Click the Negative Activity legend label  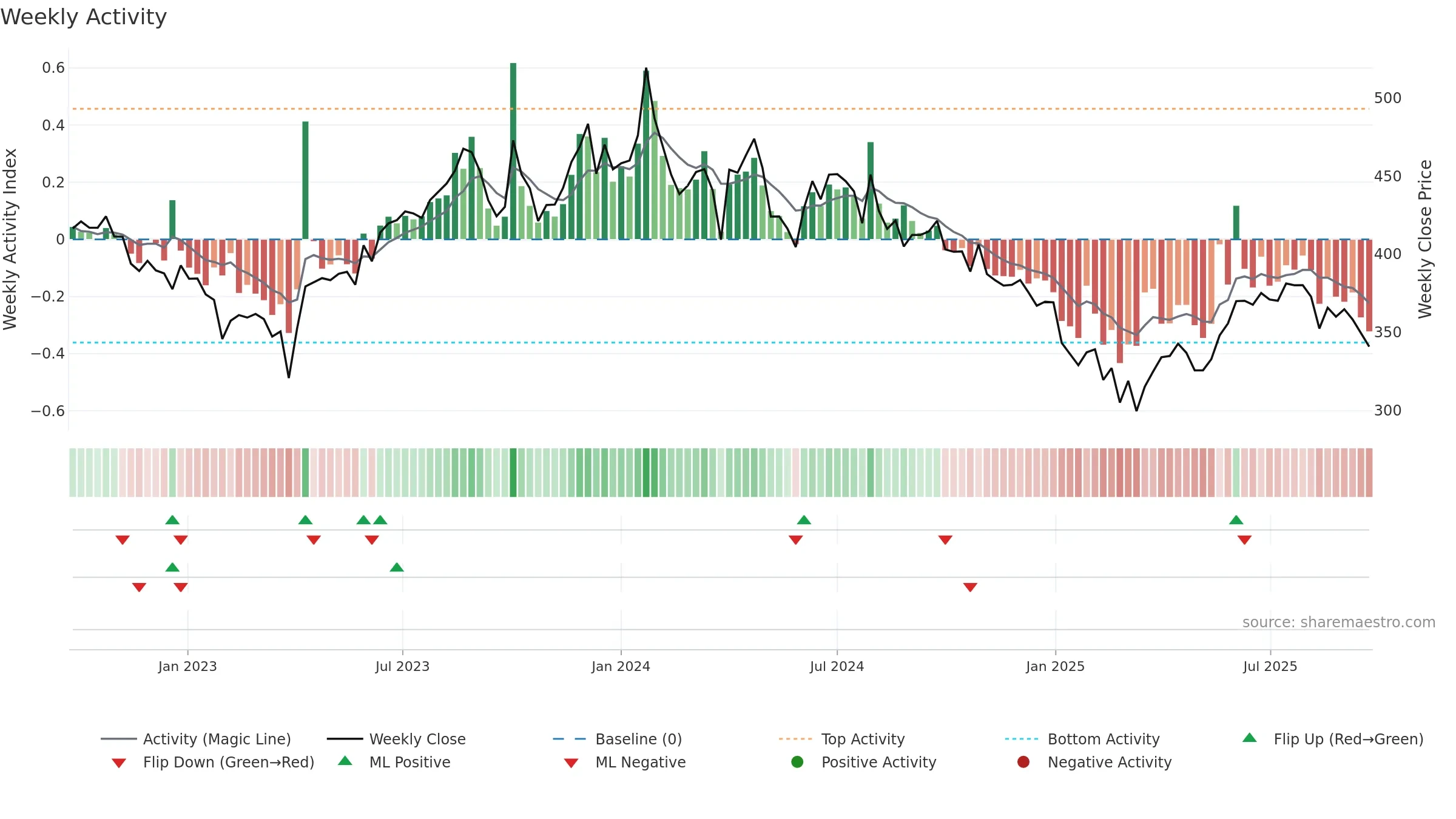pyautogui.click(x=1110, y=762)
